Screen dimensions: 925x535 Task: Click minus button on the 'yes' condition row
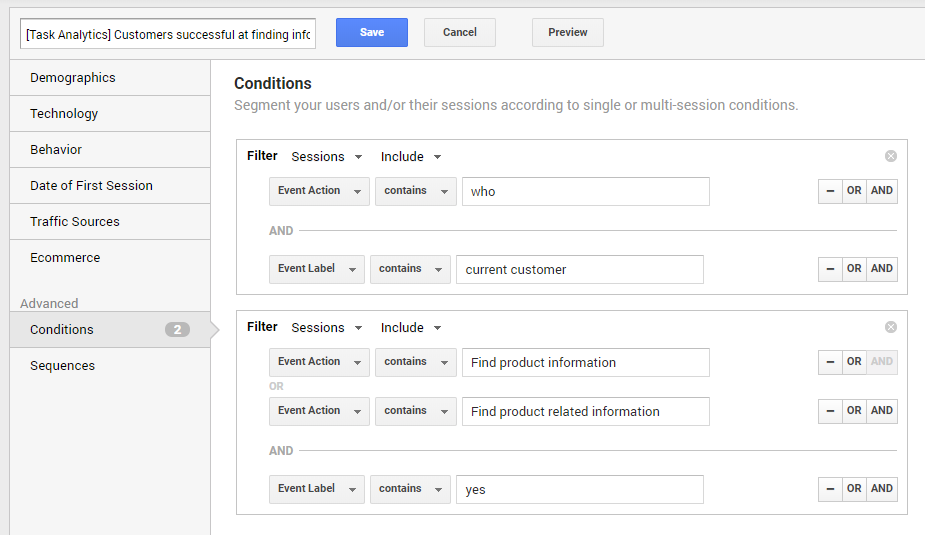(x=830, y=489)
